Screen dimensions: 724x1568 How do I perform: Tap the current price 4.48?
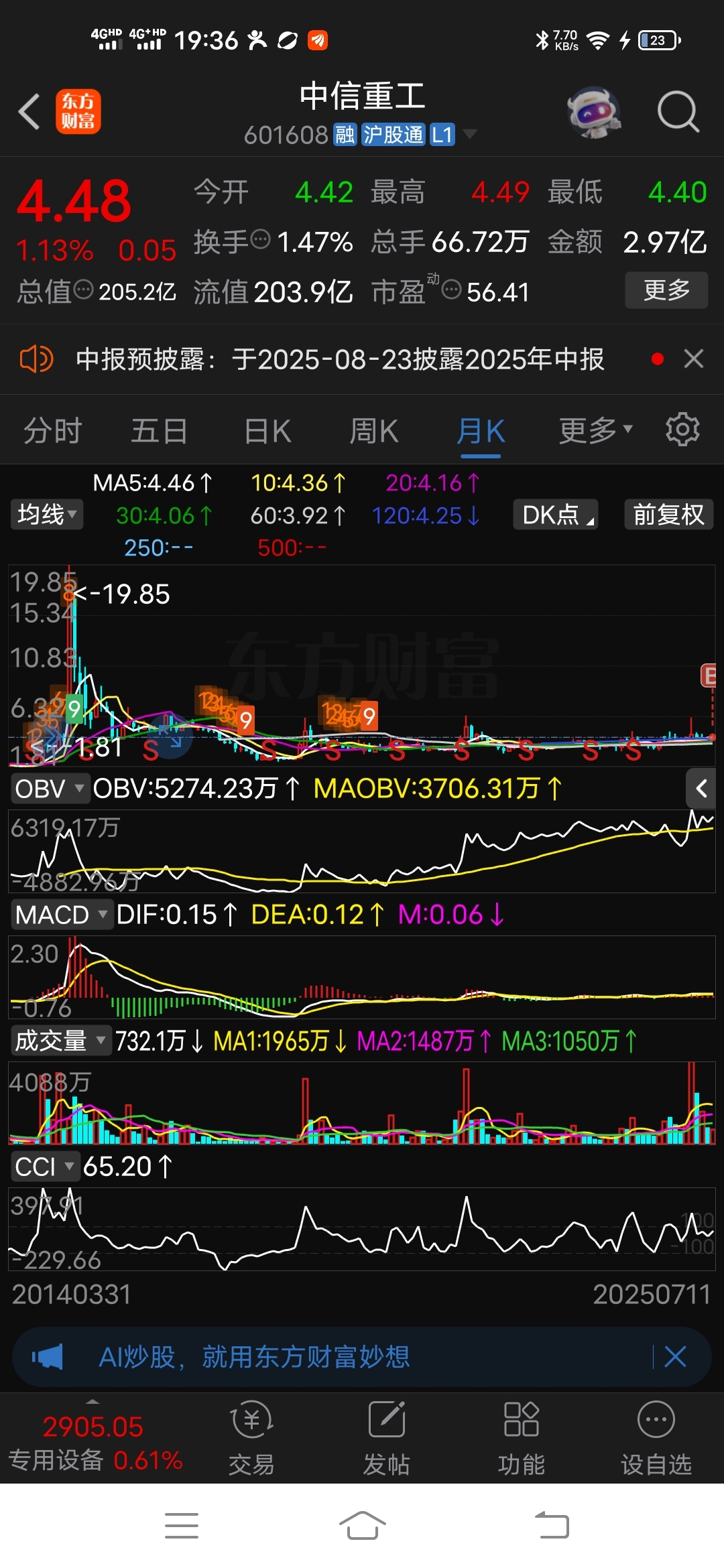coord(74,200)
